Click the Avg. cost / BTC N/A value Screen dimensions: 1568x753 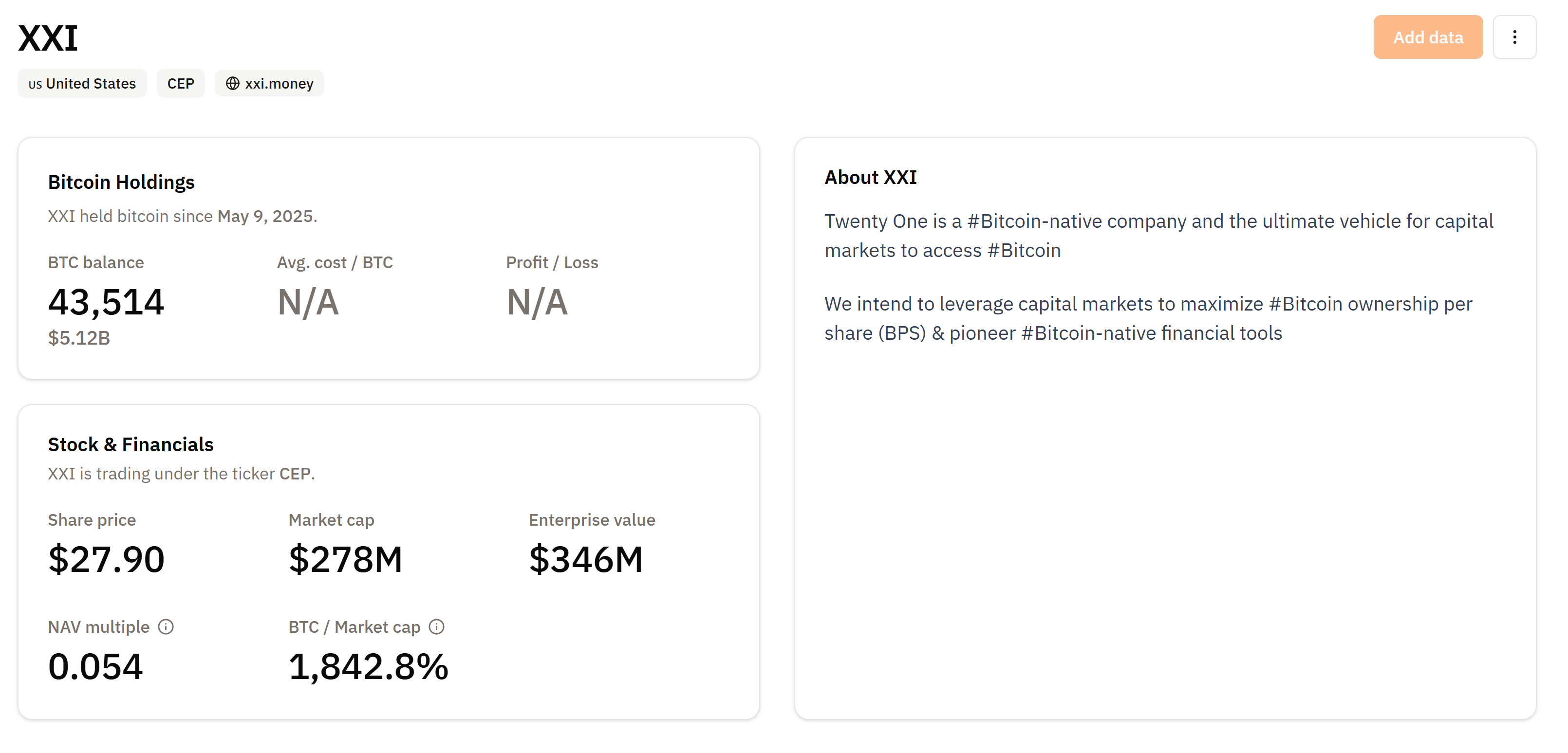click(x=308, y=302)
